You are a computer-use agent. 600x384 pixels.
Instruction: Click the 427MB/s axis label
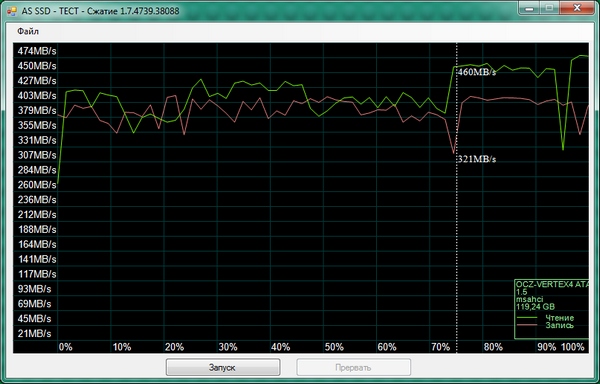click(x=37, y=81)
